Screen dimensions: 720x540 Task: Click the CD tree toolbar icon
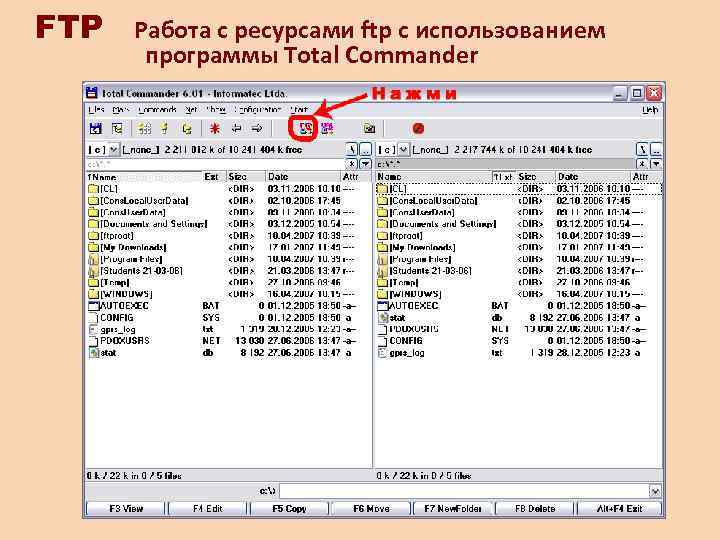point(118,129)
